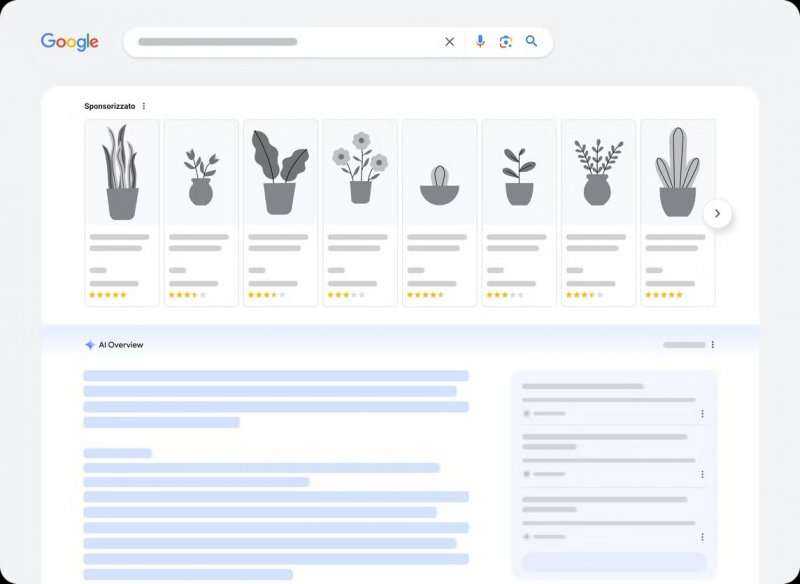Open the three-dot menu on the first sidebar card
Viewport: 800px width, 584px height.
tap(703, 414)
